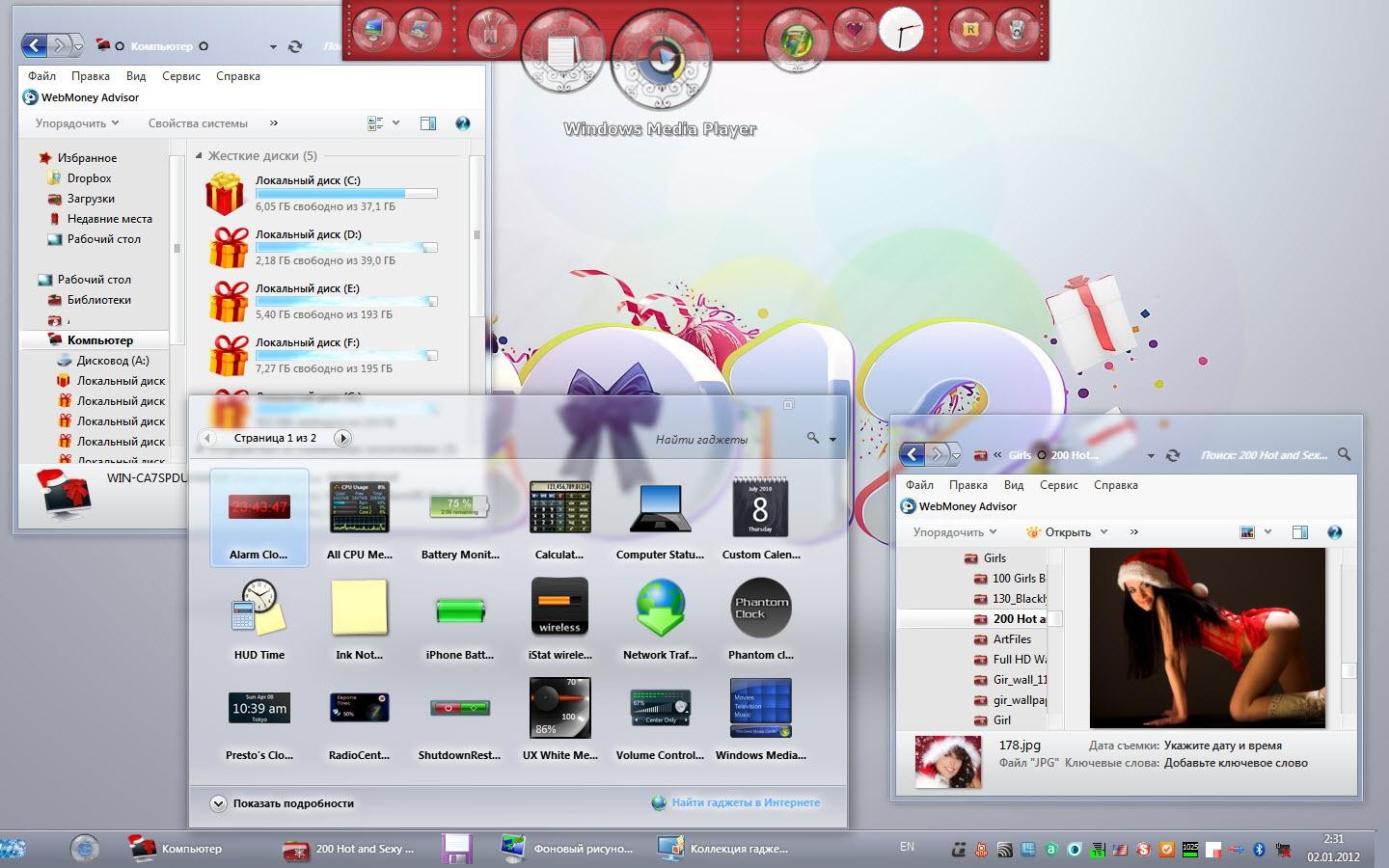The image size is (1389, 868).
Task: Open the Справка menu in Girls window
Action: pos(1116,485)
